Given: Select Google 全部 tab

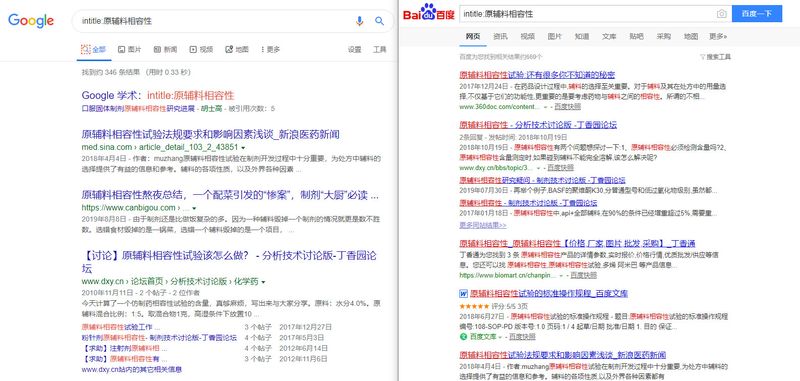Looking at the screenshot, I should [93, 49].
